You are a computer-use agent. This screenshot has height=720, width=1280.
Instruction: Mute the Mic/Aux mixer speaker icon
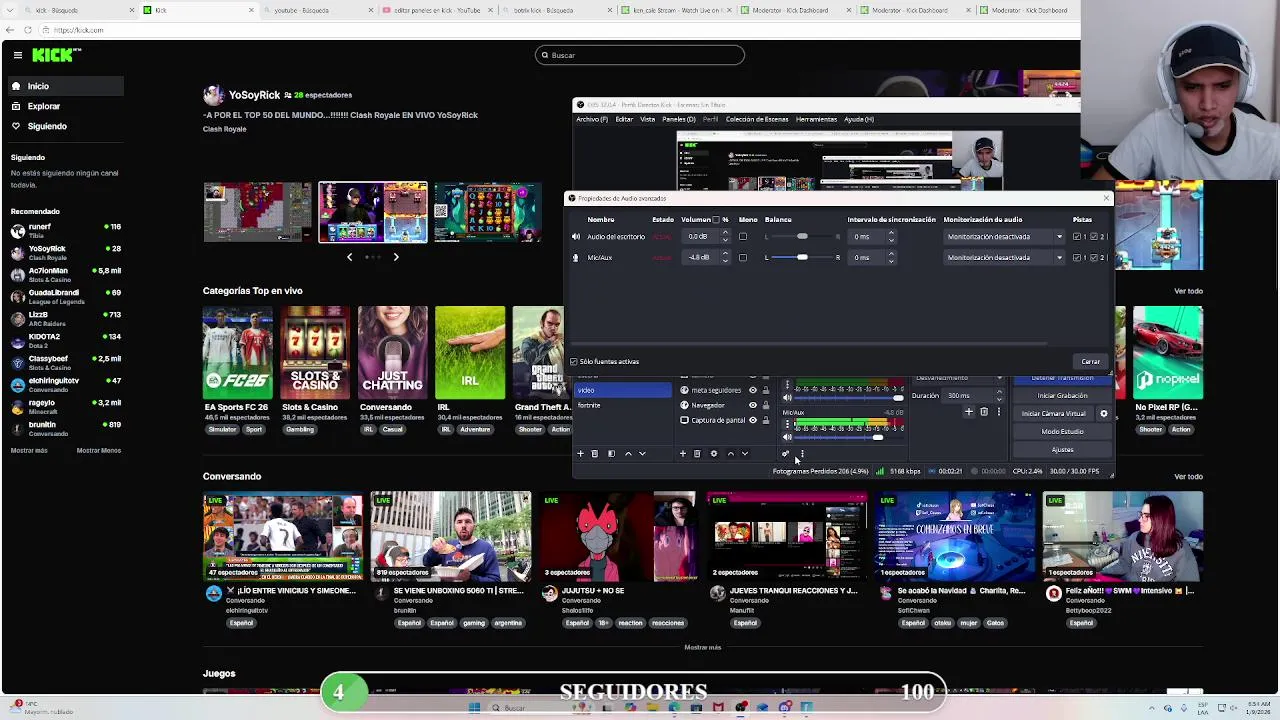pos(787,438)
